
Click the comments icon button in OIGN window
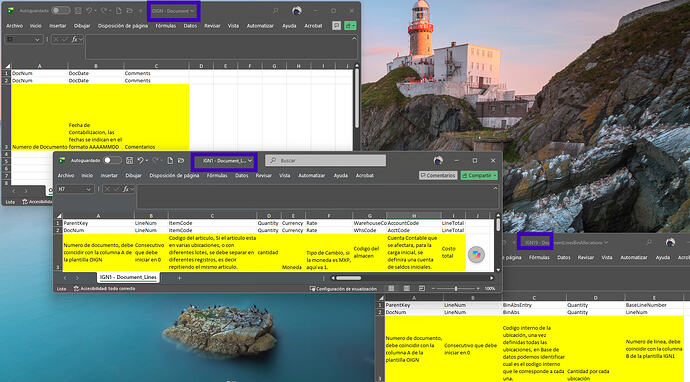coord(337,26)
